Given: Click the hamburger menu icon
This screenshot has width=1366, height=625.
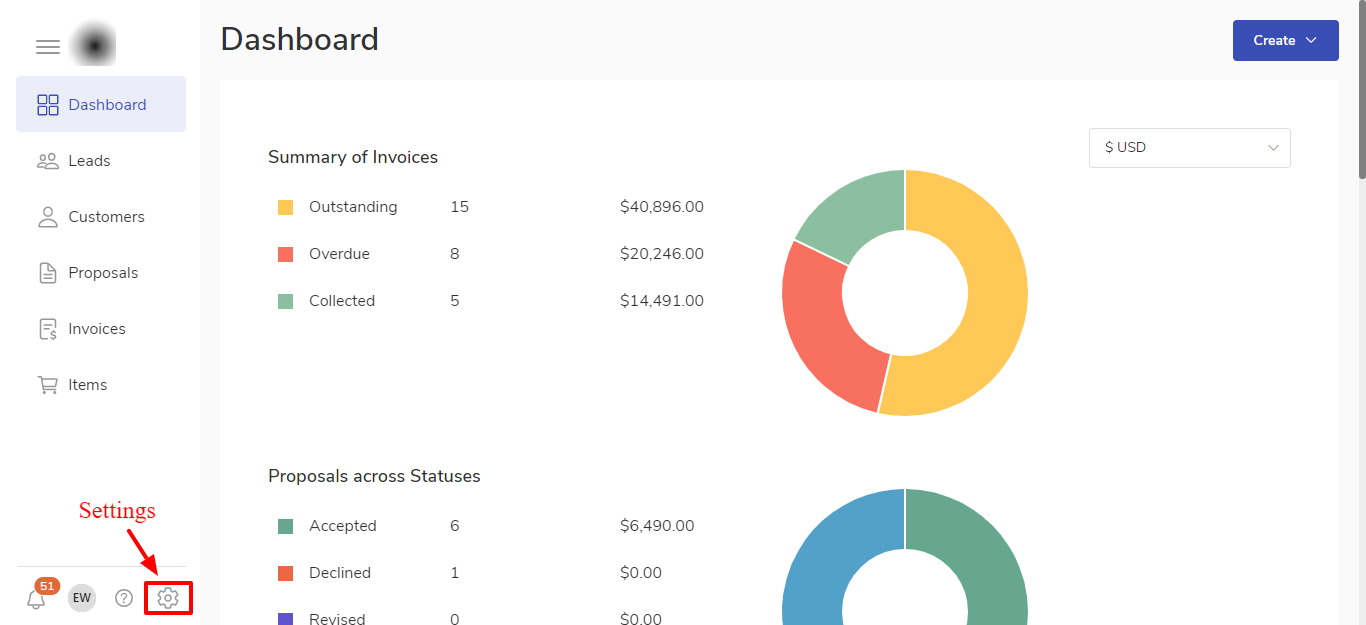Looking at the screenshot, I should click(48, 47).
